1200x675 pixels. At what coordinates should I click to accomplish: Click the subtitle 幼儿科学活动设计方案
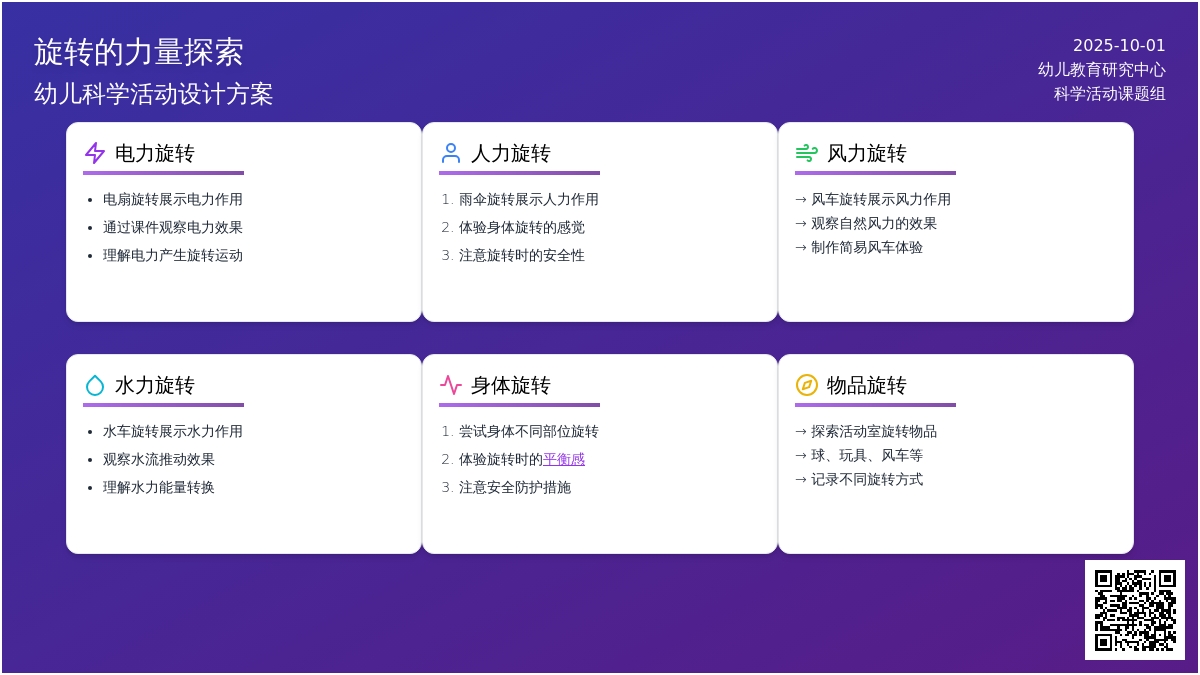(154, 94)
